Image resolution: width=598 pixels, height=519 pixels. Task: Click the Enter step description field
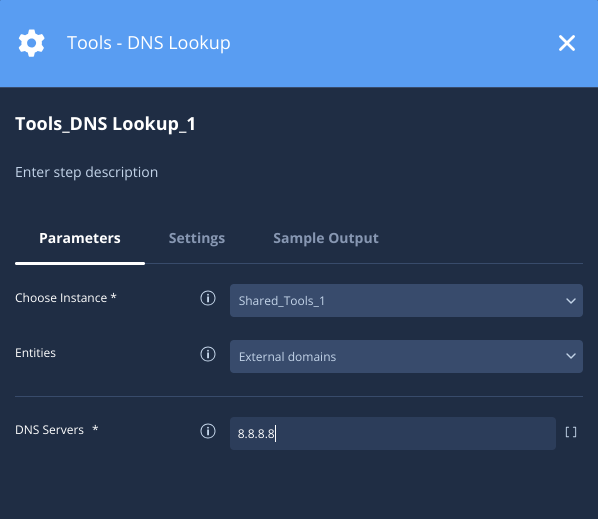87,172
